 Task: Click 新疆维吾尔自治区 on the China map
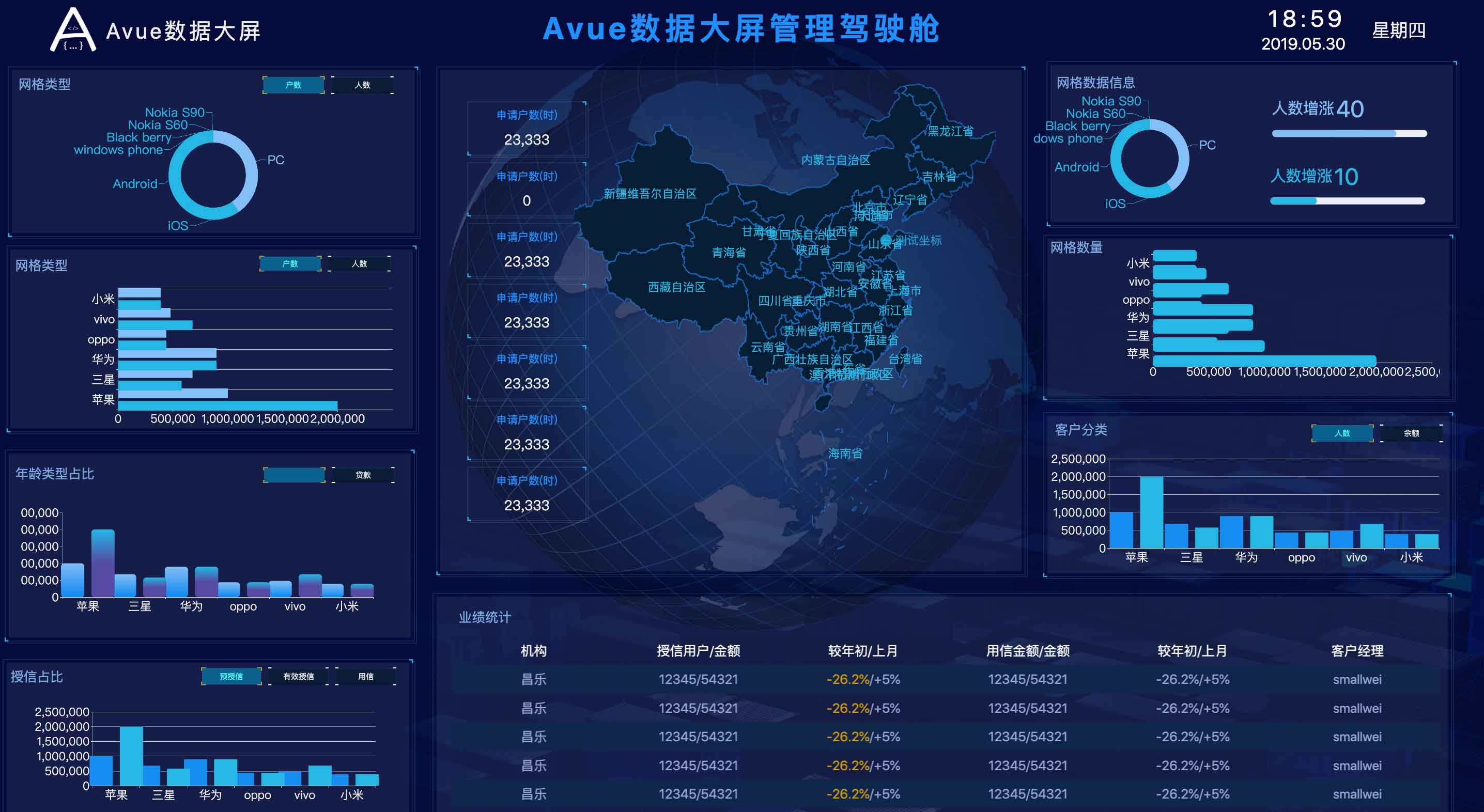(x=650, y=194)
